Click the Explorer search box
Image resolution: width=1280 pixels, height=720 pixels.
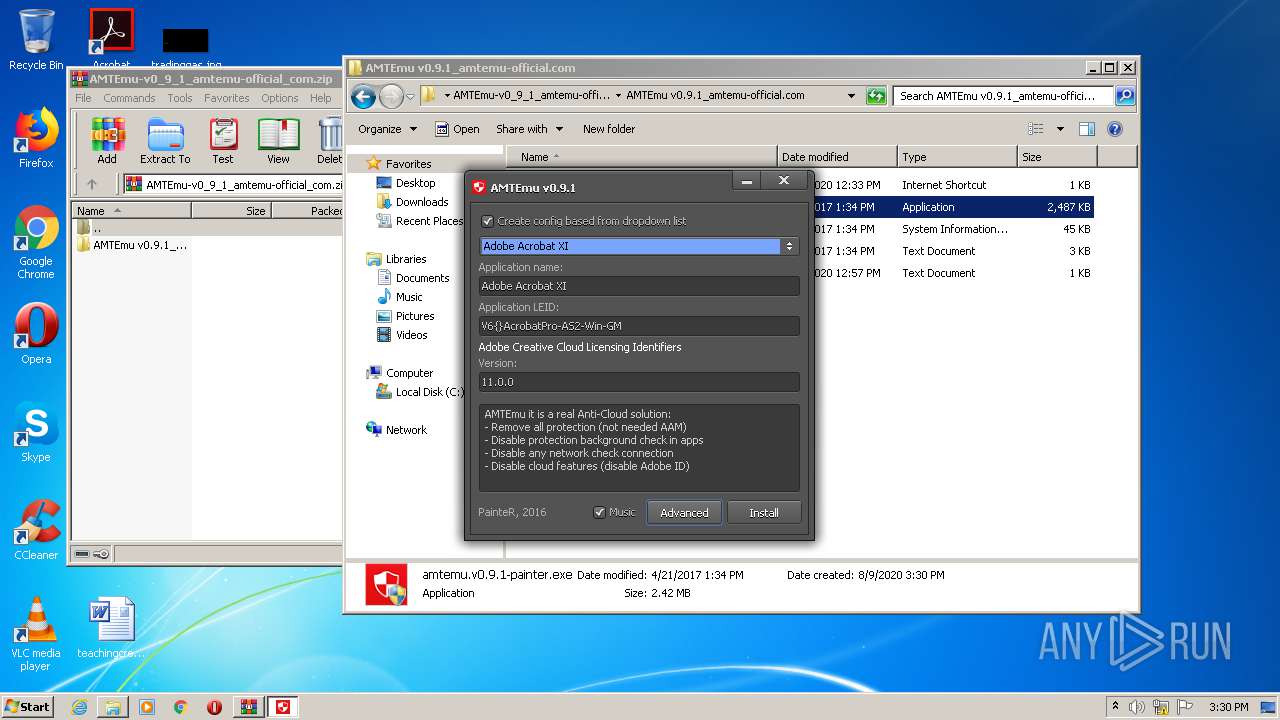tap(1003, 96)
